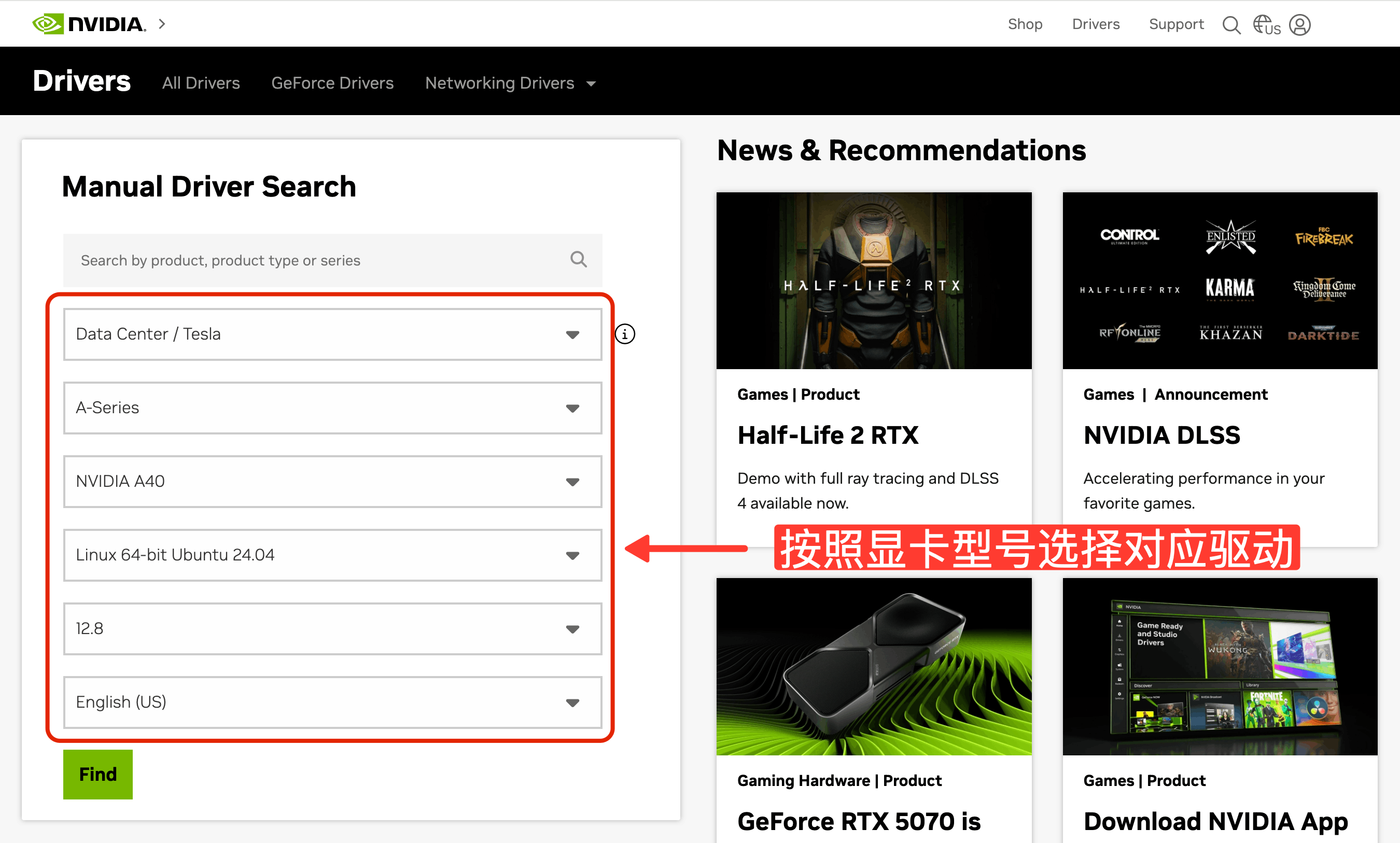Click the magnifier inside driver search box
This screenshot has height=843, width=1400.
[x=578, y=260]
